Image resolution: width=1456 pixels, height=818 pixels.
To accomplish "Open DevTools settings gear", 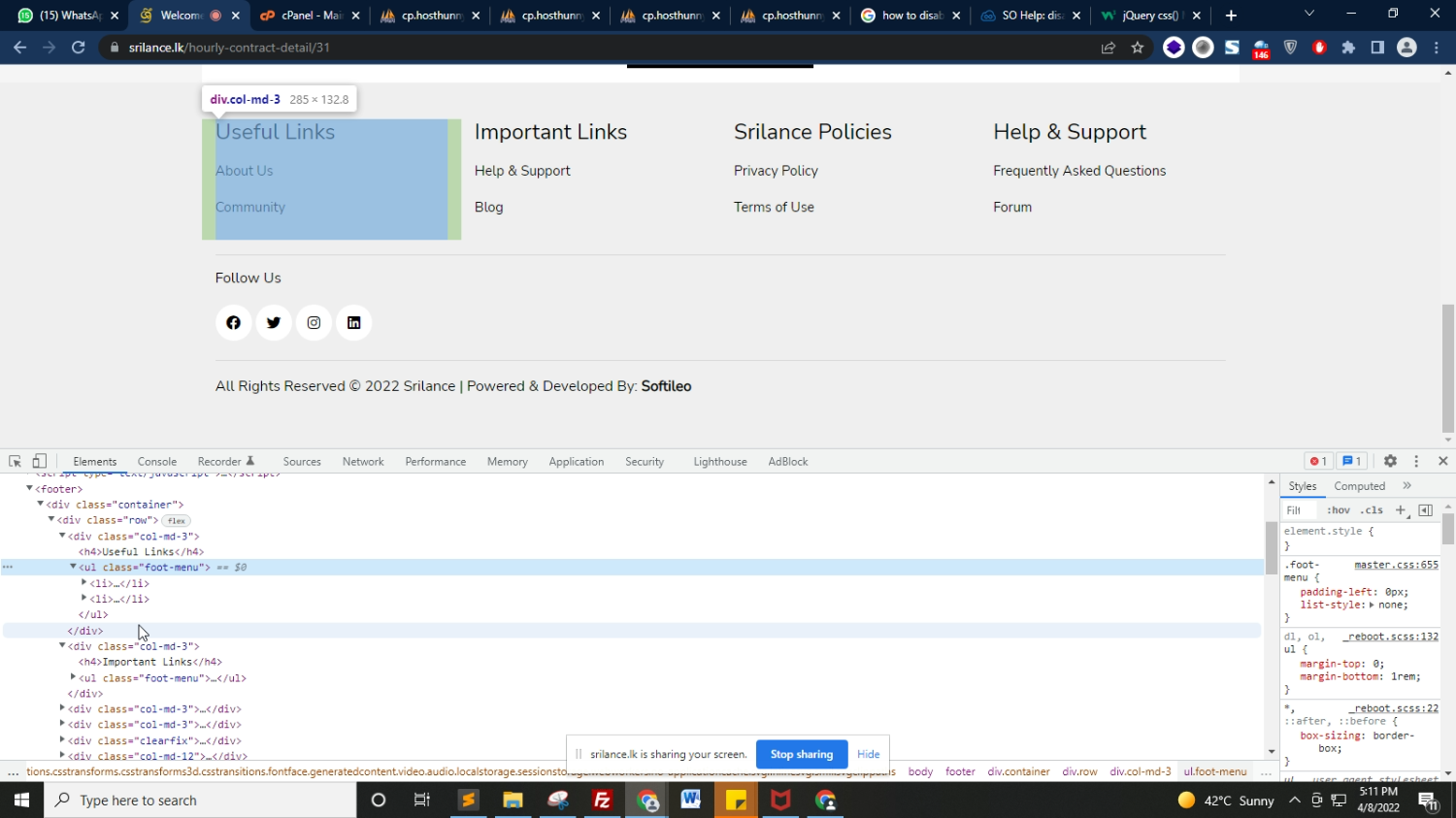I will pyautogui.click(x=1390, y=462).
